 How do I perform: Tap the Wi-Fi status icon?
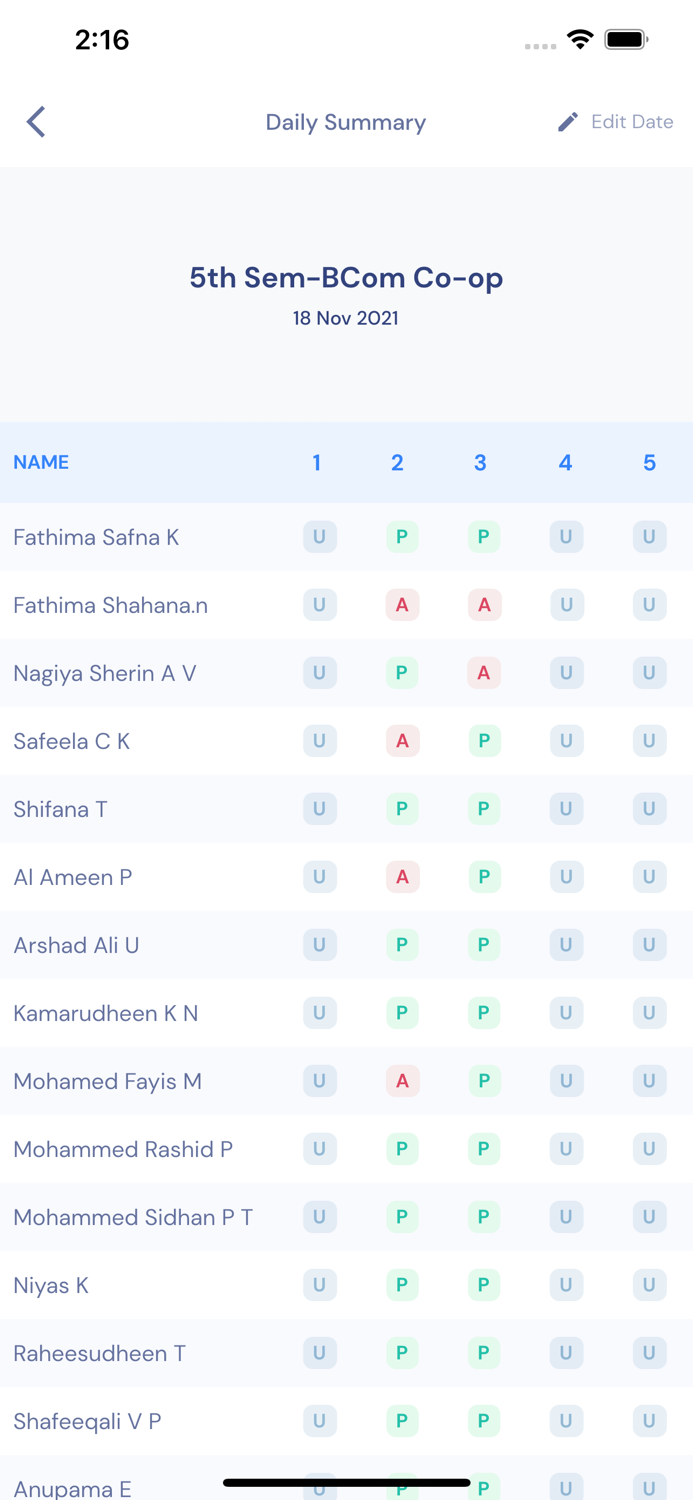point(581,41)
